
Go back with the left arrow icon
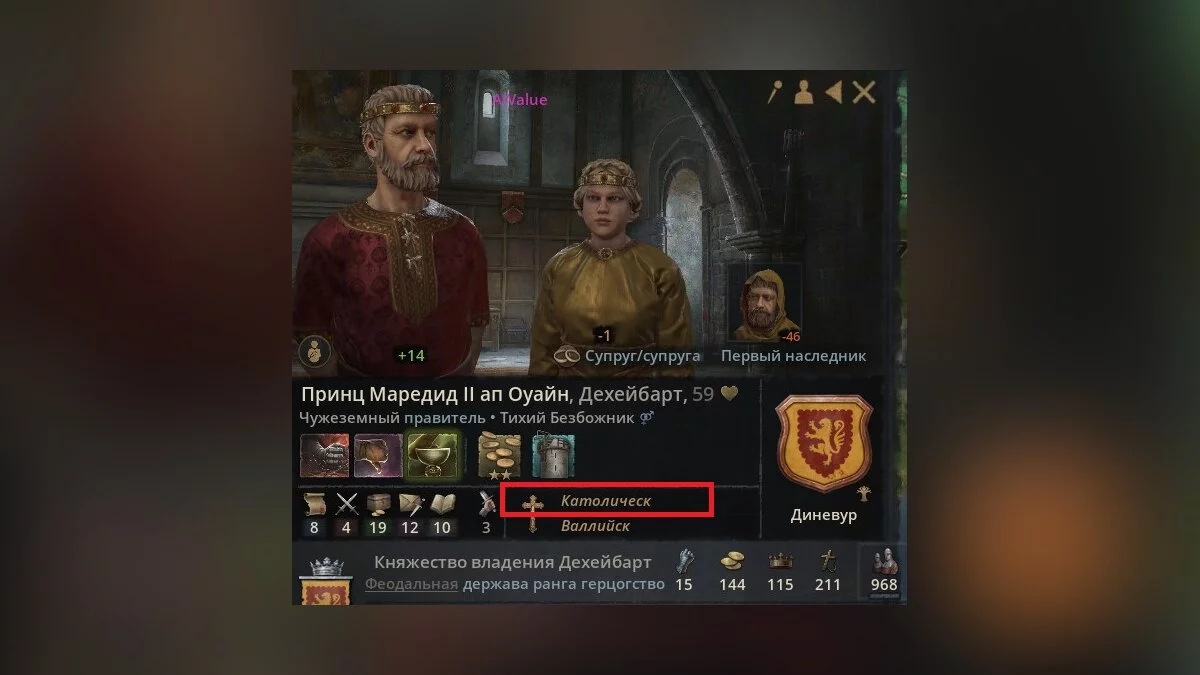833,93
